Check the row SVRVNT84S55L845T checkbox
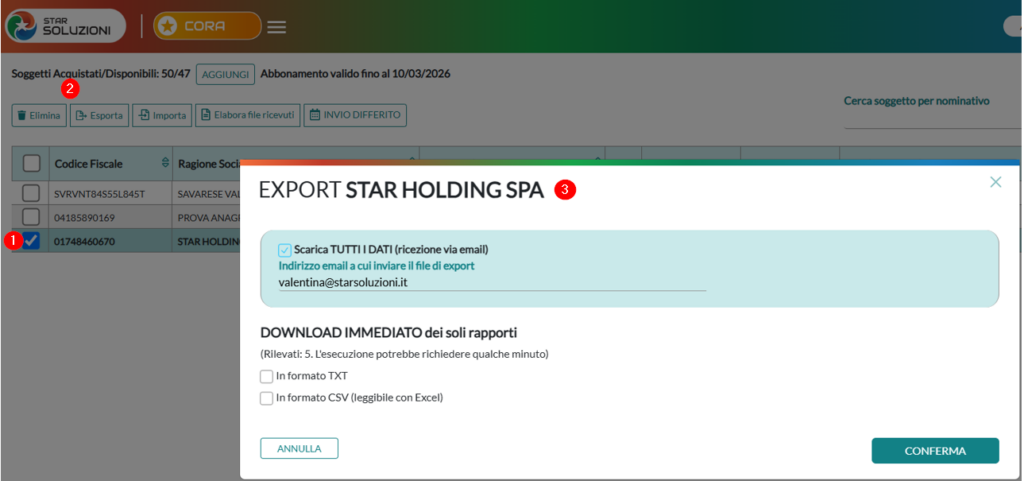The height and width of the screenshot is (481, 1024). [31, 193]
